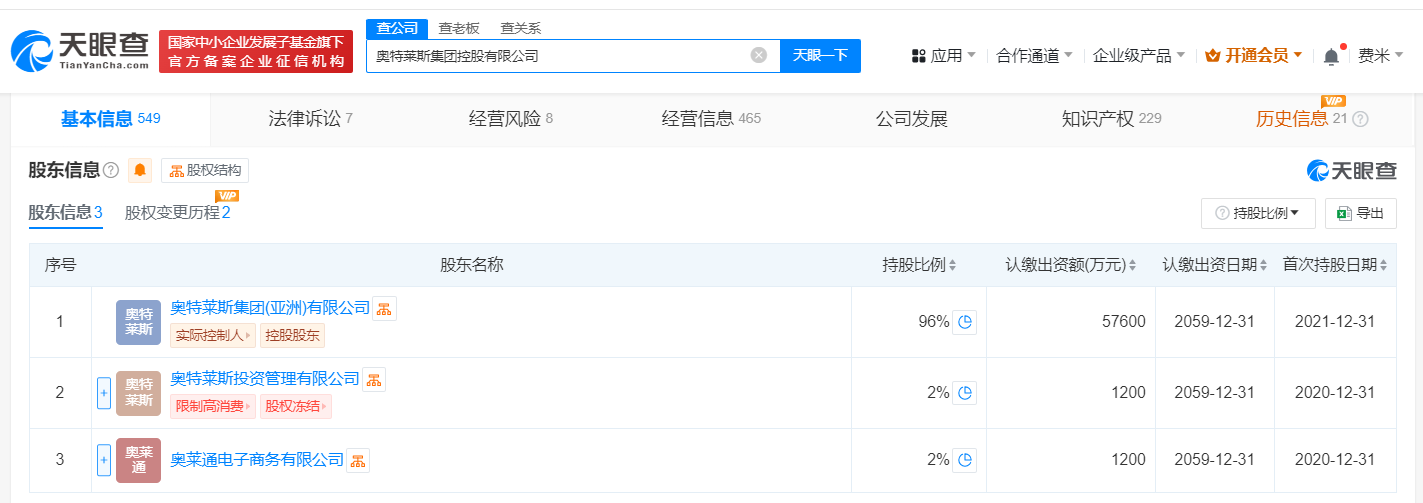The width and height of the screenshot is (1423, 503).
Task: Click pie chart icon in row 2
Action: 964,393
